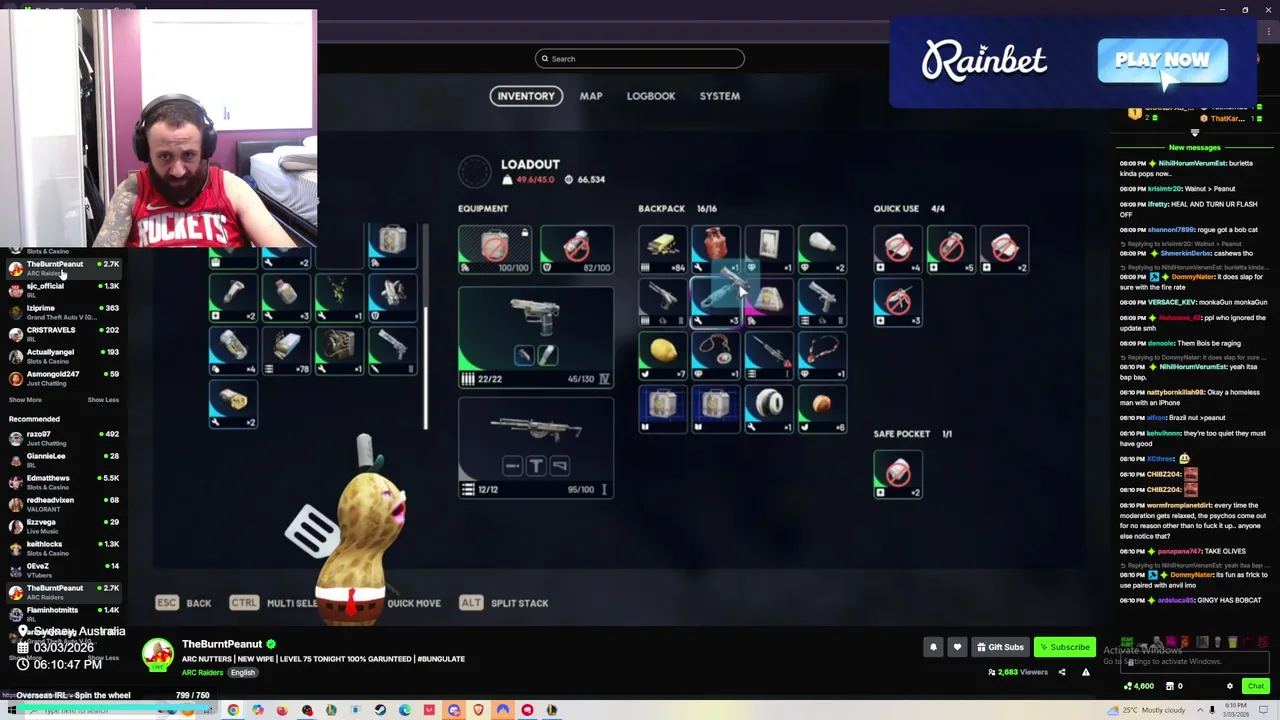Click the pistol's first attachment slot
Screen dimensions: 1280x720
pyautogui.click(x=524, y=355)
